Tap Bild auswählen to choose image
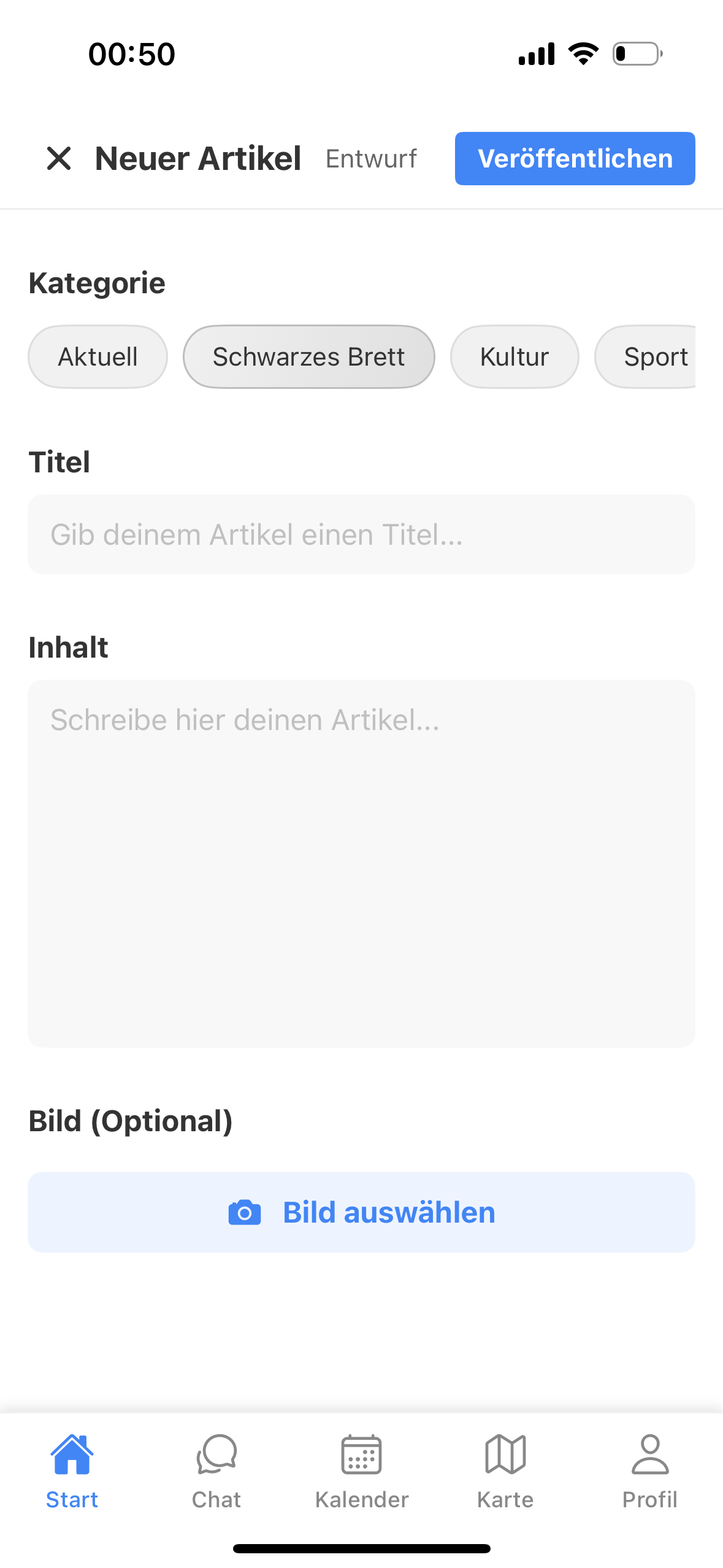 click(x=389, y=1213)
